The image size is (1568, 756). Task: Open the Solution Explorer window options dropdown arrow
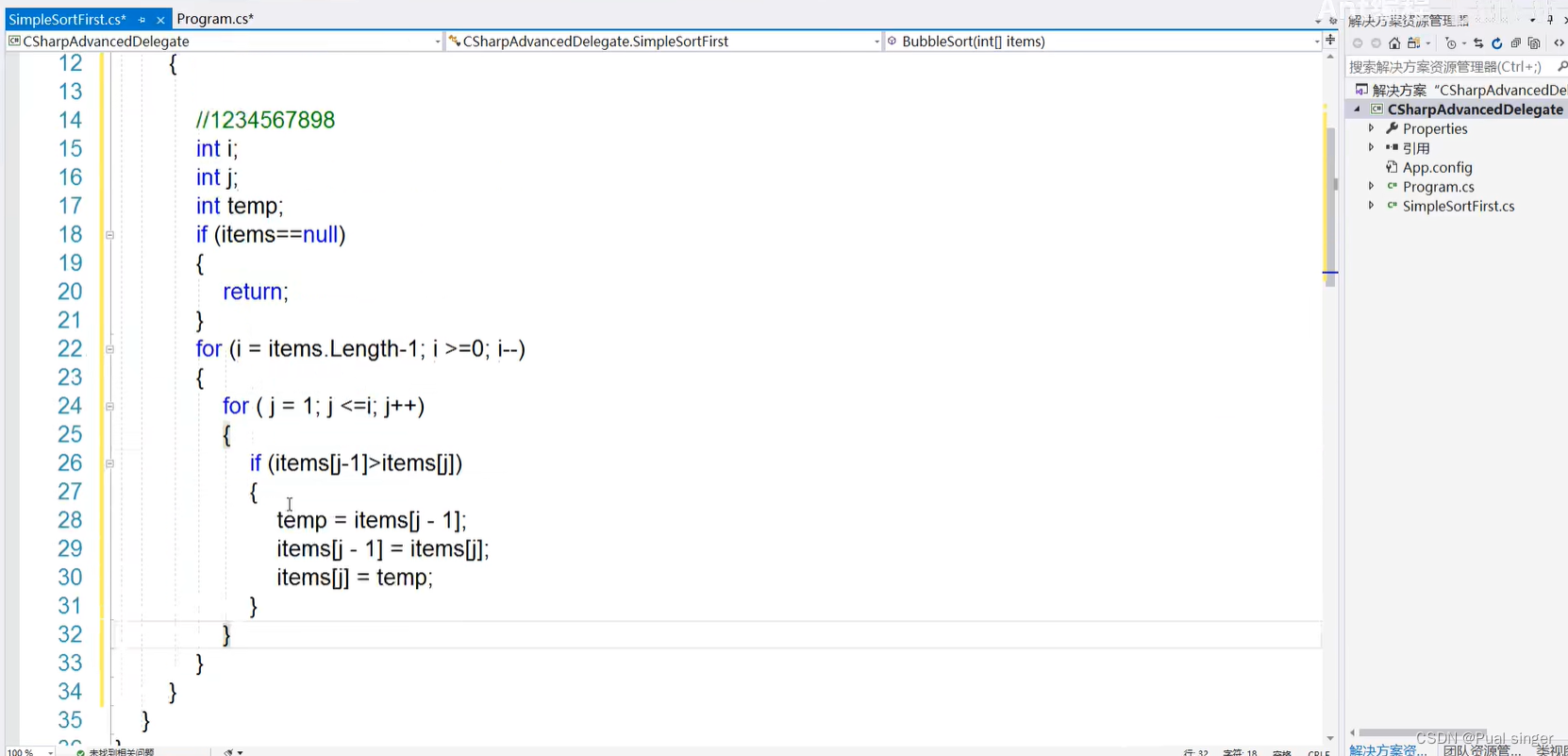pyautogui.click(x=1533, y=20)
